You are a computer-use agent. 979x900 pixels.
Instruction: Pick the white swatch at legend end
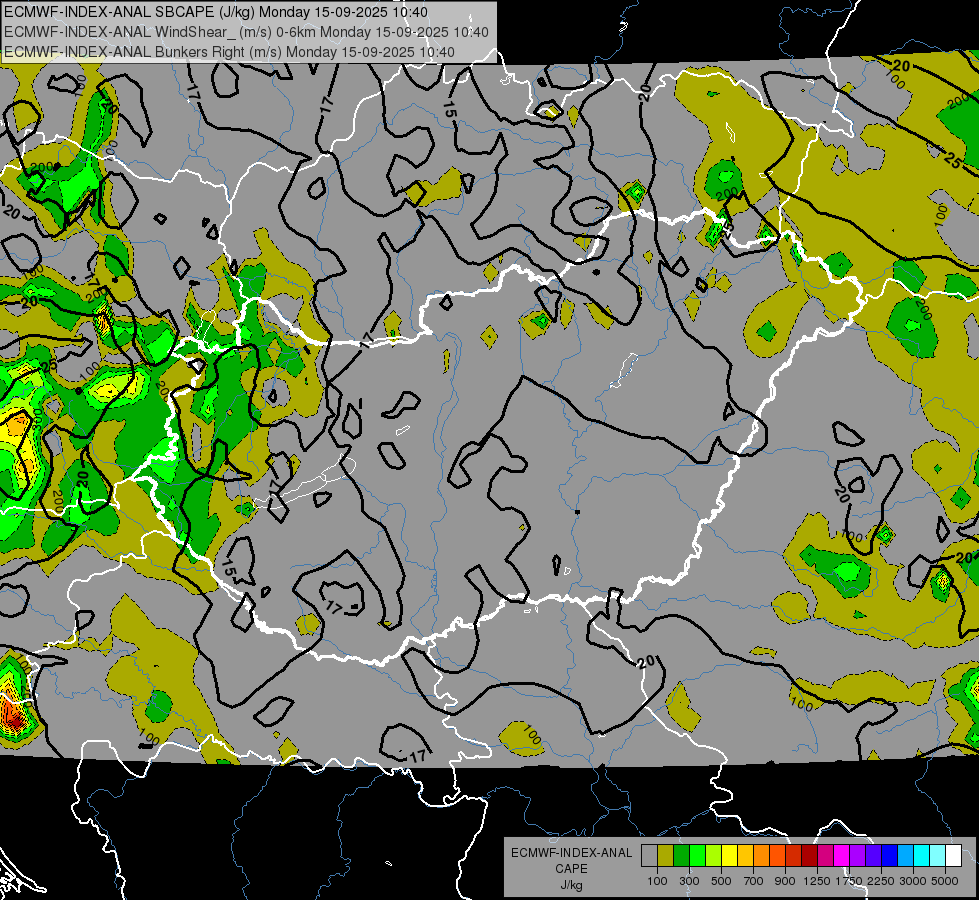coord(954,855)
